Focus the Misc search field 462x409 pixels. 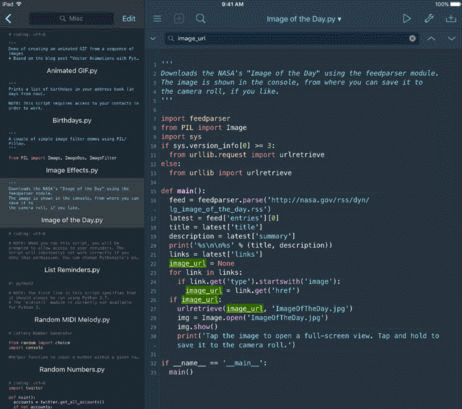pos(71,19)
